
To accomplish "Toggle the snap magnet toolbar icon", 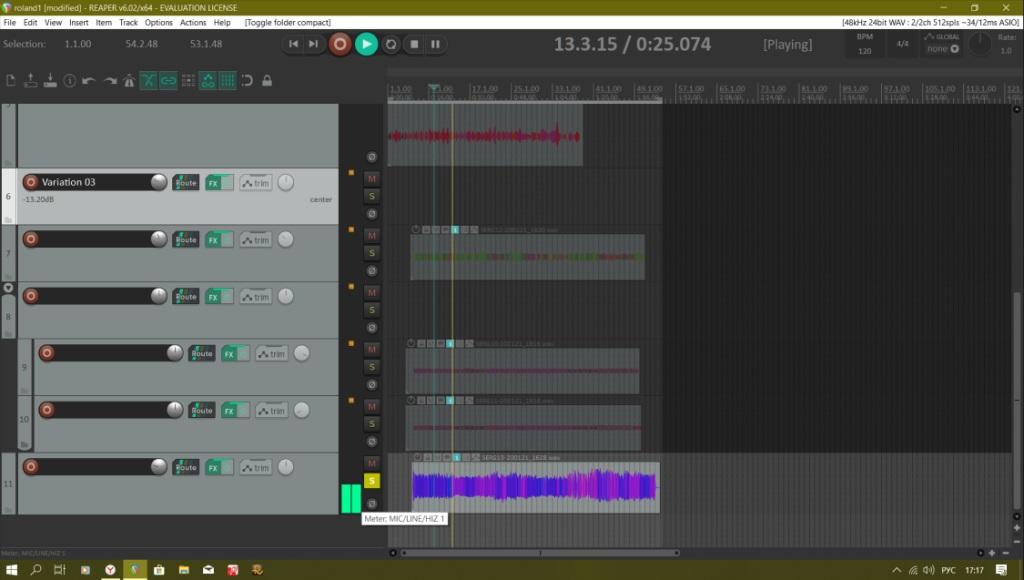I will pyautogui.click(x=247, y=81).
